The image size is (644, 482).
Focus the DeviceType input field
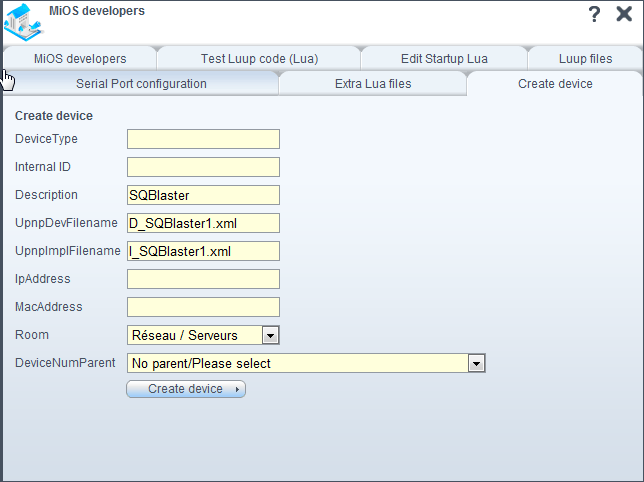(203, 139)
